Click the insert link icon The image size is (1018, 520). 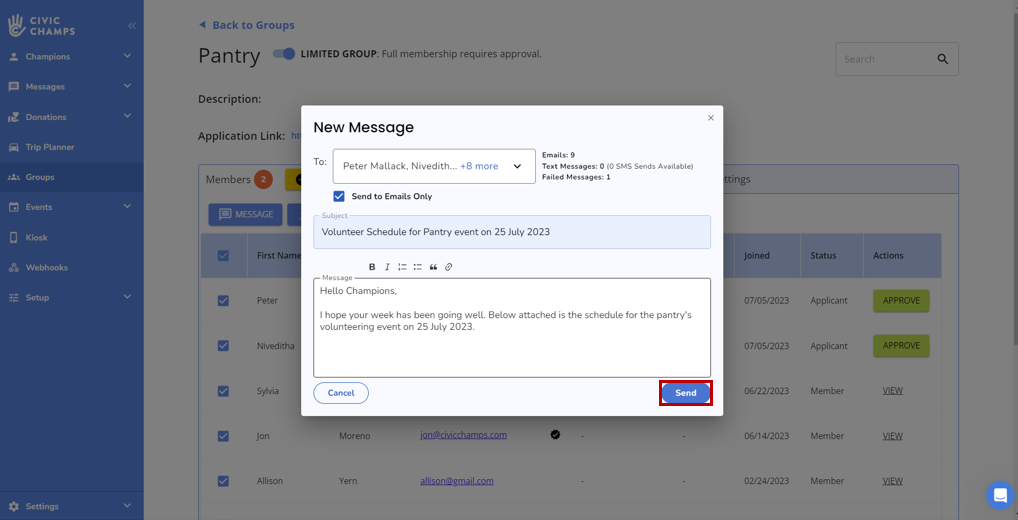[449, 267]
